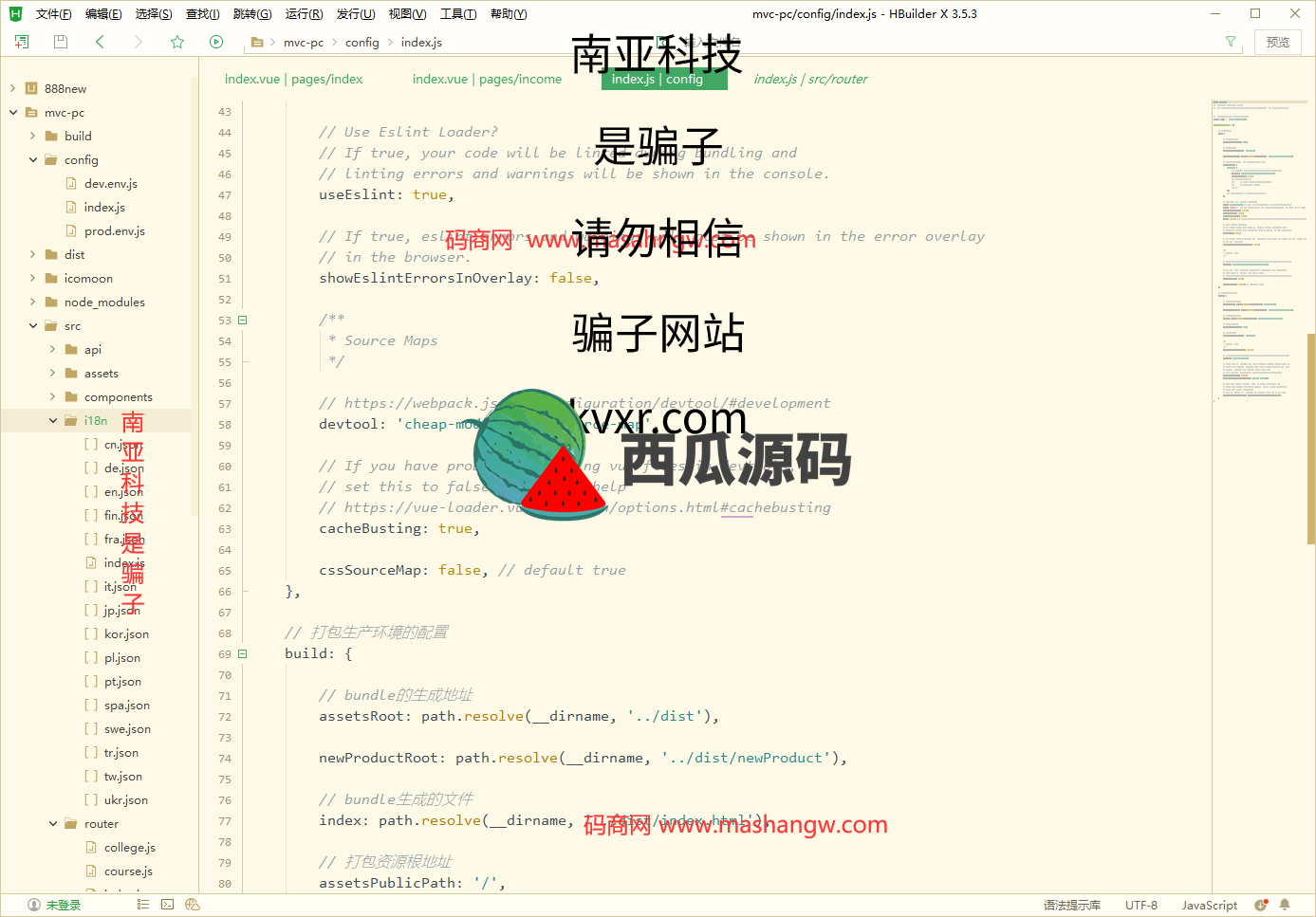Change UTF-8 encoding in status bar

coord(1141,905)
